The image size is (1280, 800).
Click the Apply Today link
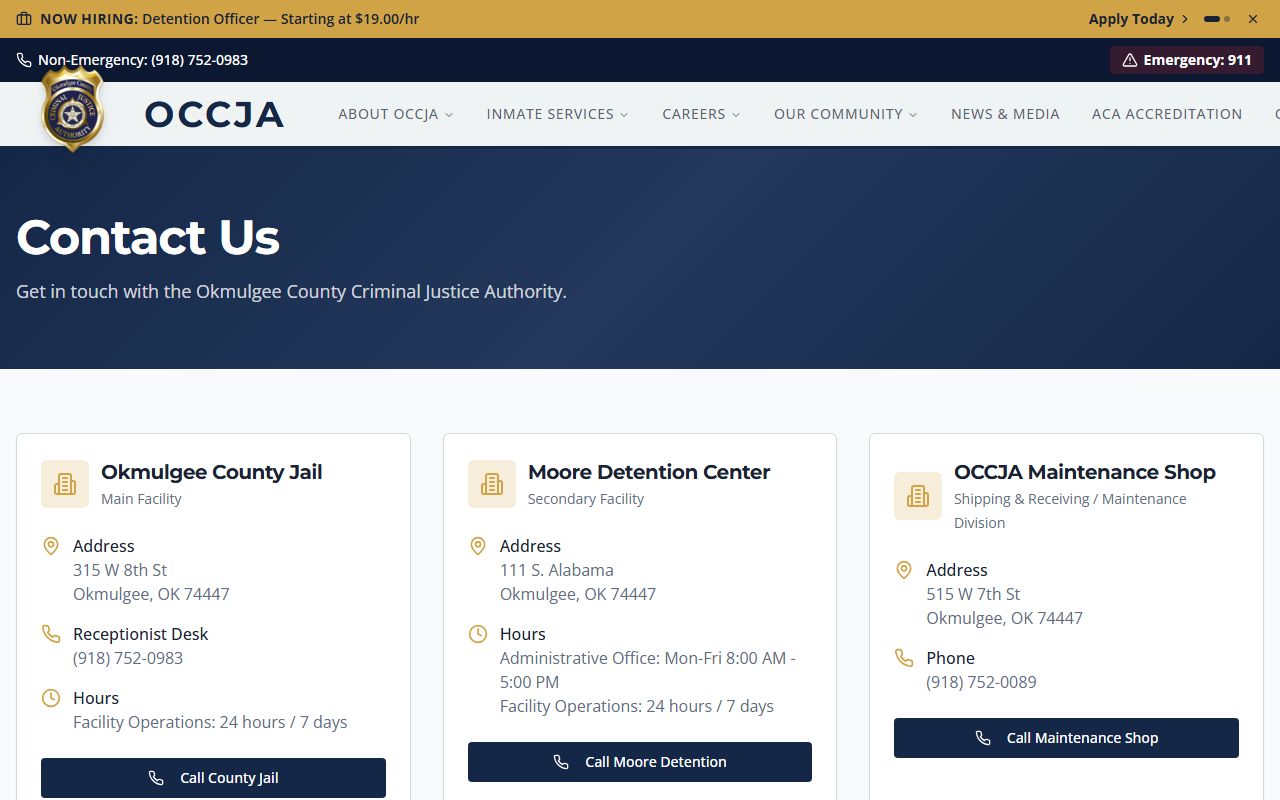(1139, 19)
